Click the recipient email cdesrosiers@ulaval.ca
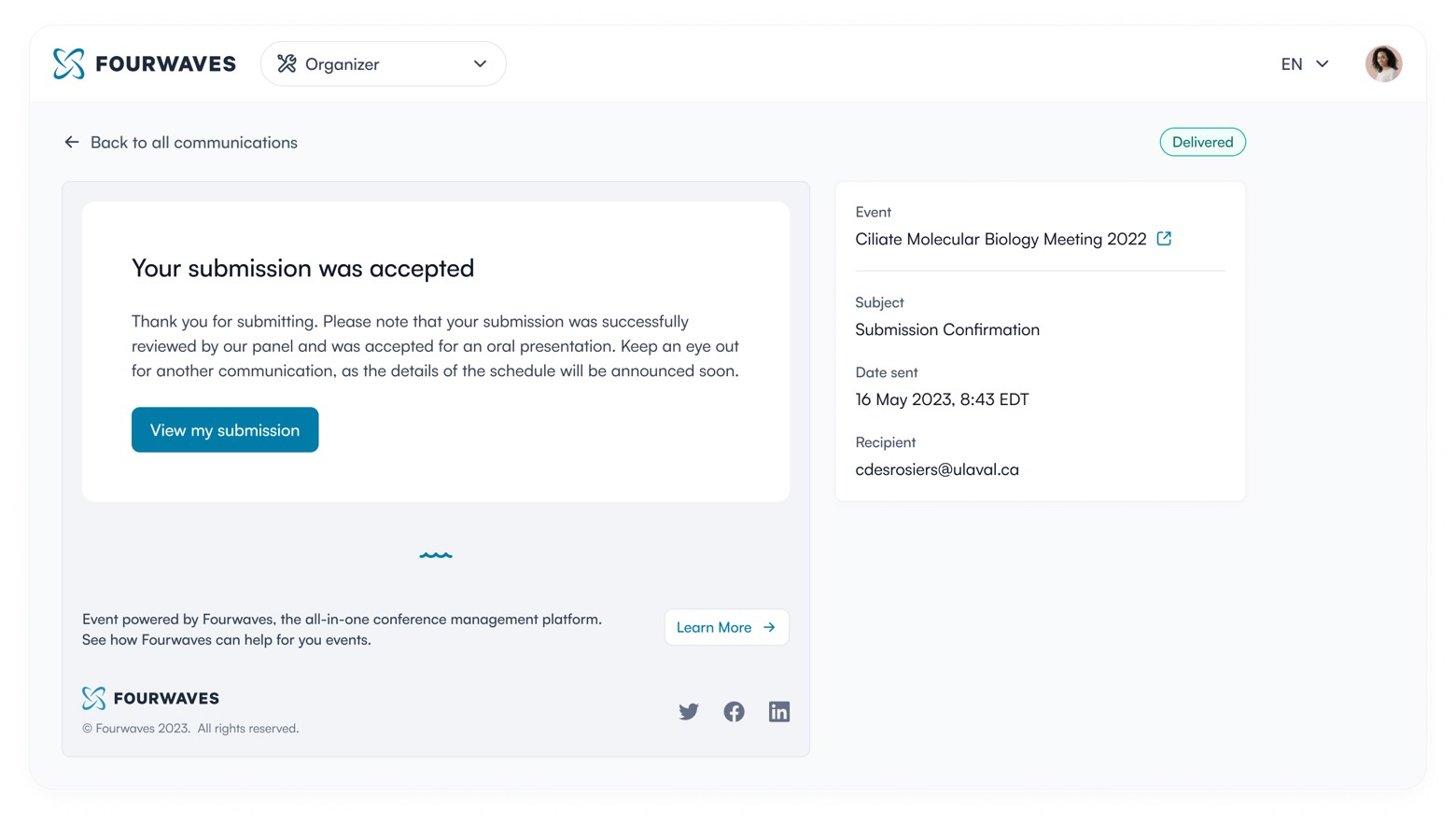 click(x=937, y=469)
